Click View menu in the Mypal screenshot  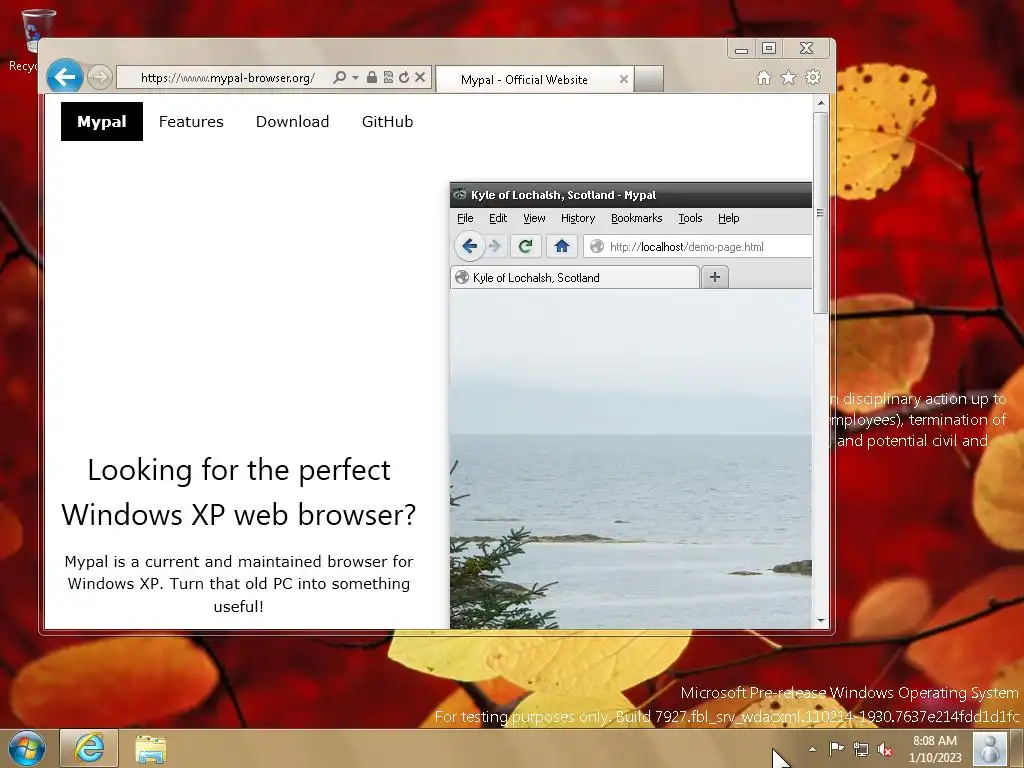(x=534, y=218)
